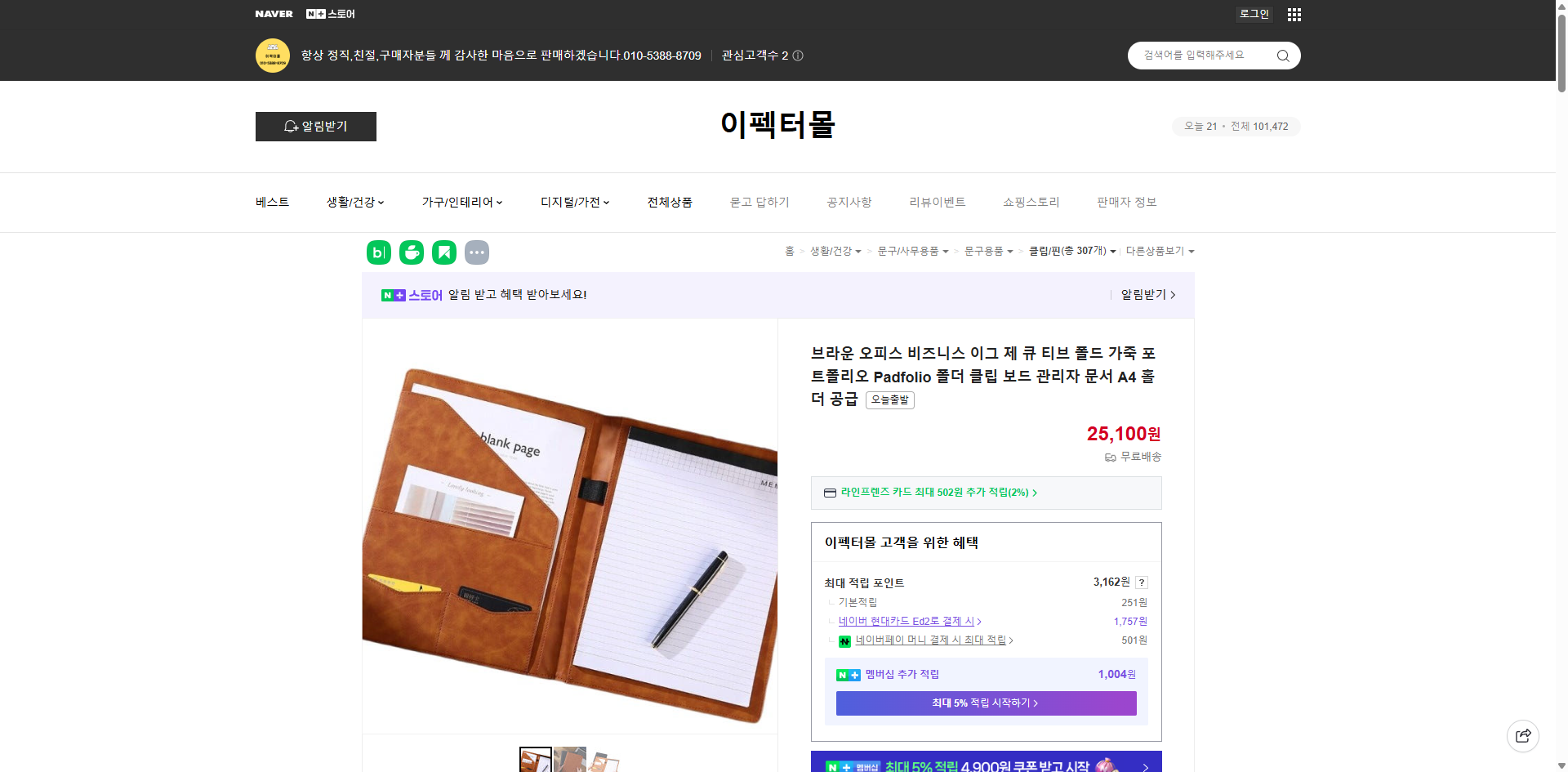
Task: Open Naver Cafe sharing icon
Action: coord(411,252)
